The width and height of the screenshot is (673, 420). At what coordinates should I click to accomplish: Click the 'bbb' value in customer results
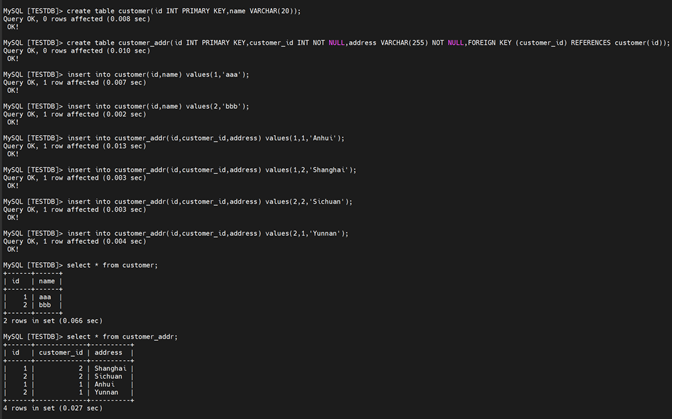coord(45,305)
